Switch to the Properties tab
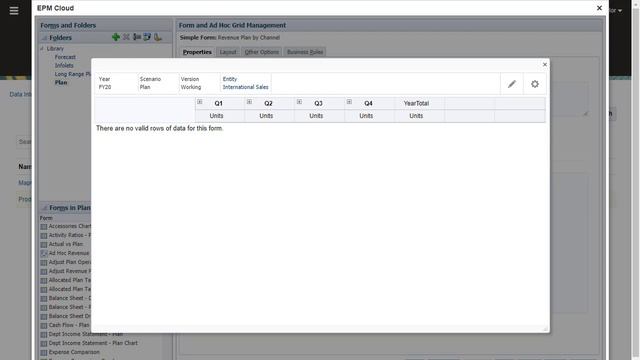 point(197,52)
